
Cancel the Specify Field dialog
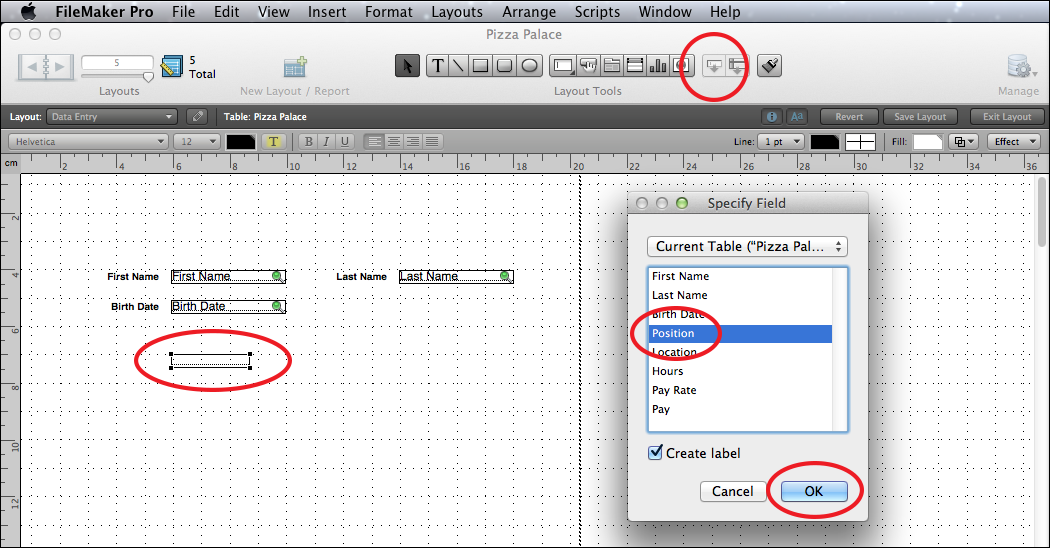coord(733,491)
